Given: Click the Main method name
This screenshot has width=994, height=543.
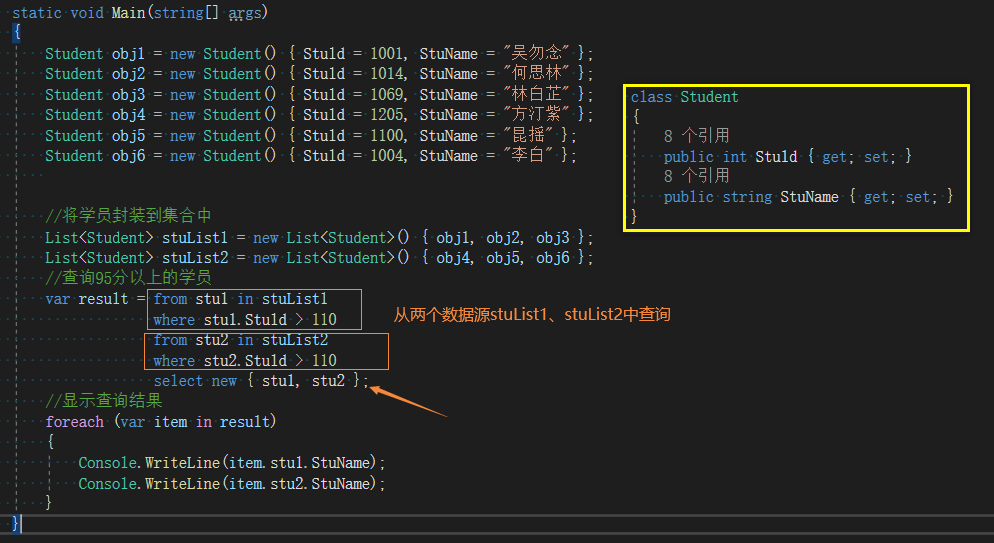Looking at the screenshot, I should click(128, 13).
